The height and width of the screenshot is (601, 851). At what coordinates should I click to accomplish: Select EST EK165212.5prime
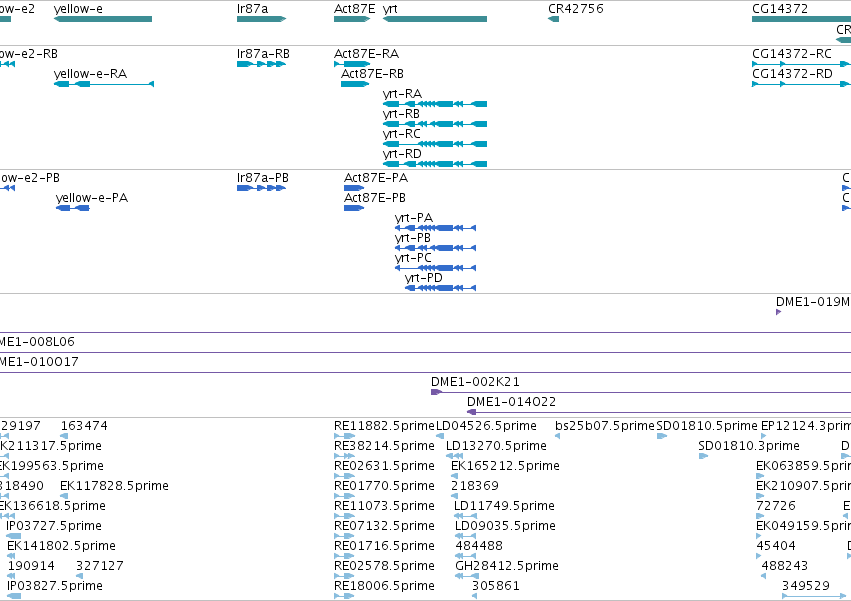[x=505, y=466]
